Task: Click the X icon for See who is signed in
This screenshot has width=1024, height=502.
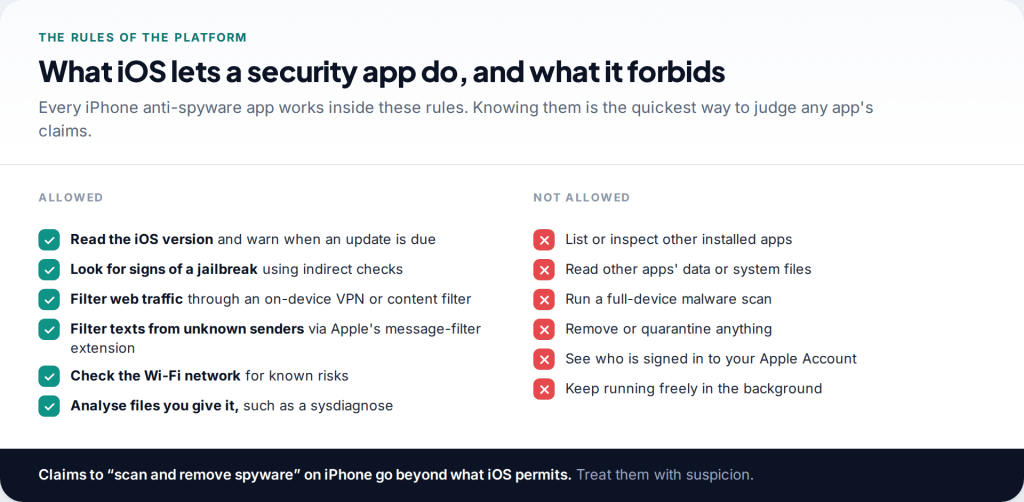Action: [x=544, y=360]
